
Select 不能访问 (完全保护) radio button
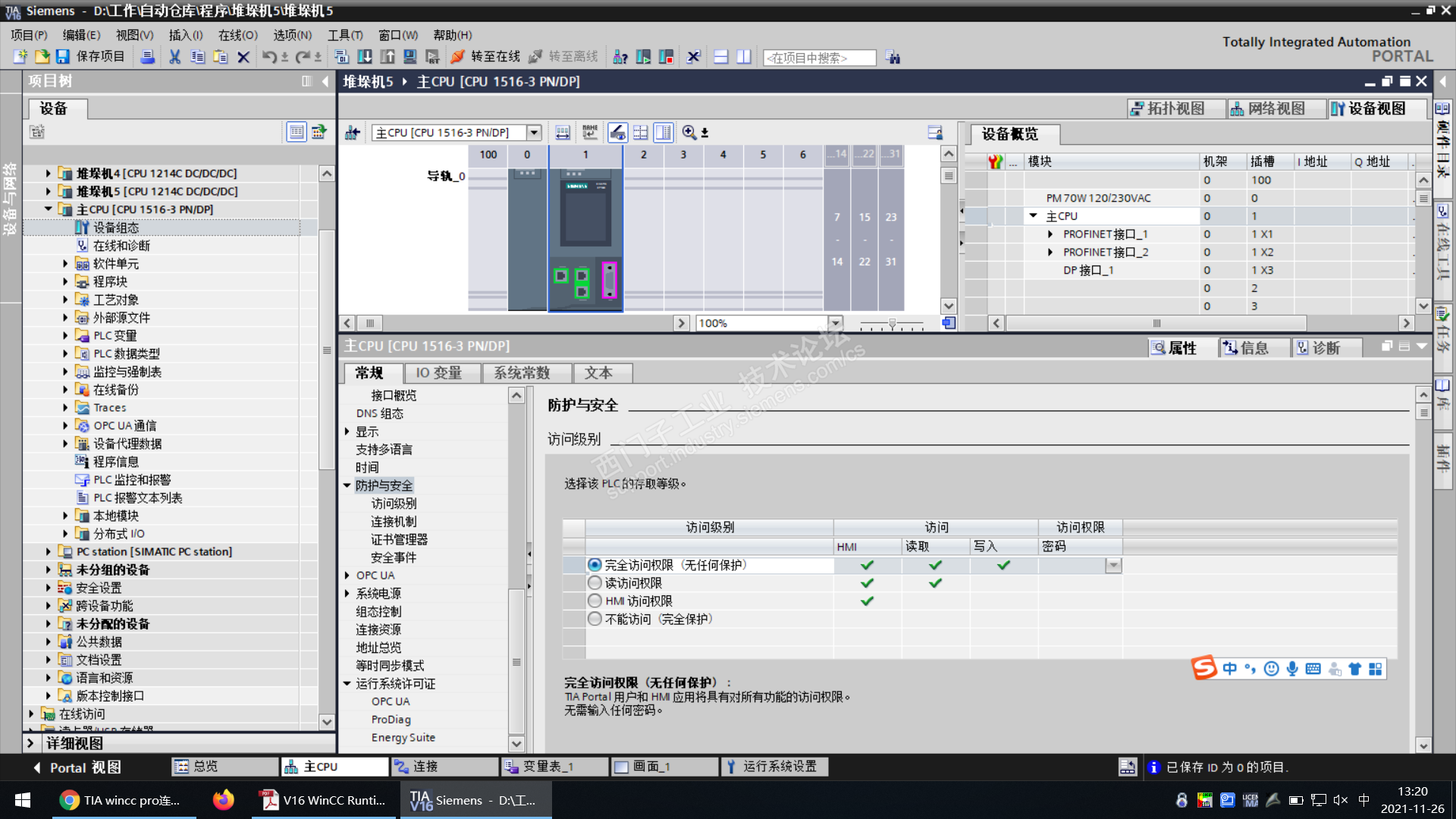(595, 620)
